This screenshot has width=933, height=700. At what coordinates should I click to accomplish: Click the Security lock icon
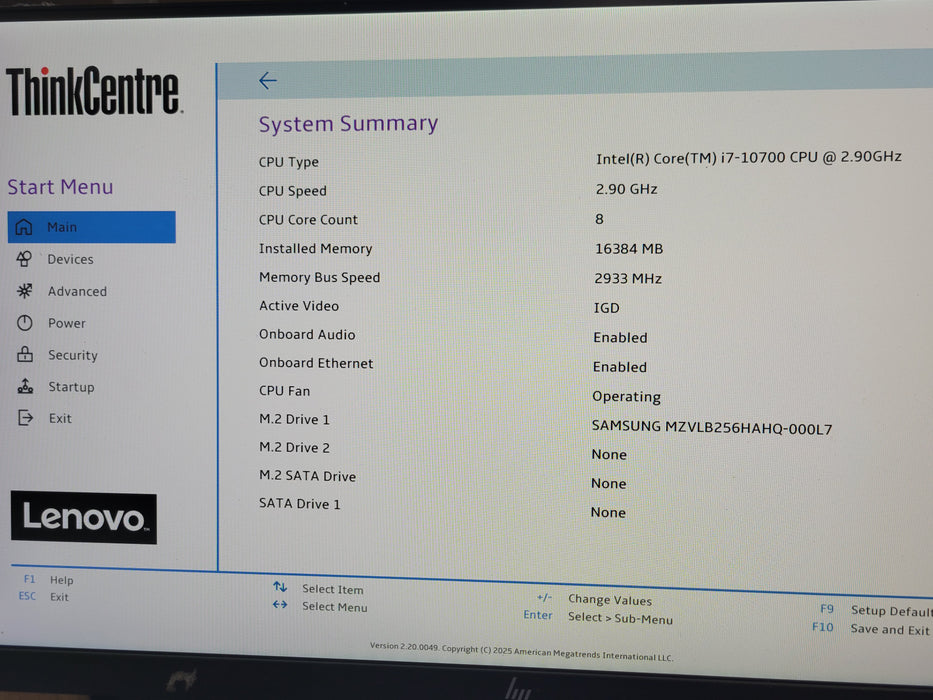point(25,354)
